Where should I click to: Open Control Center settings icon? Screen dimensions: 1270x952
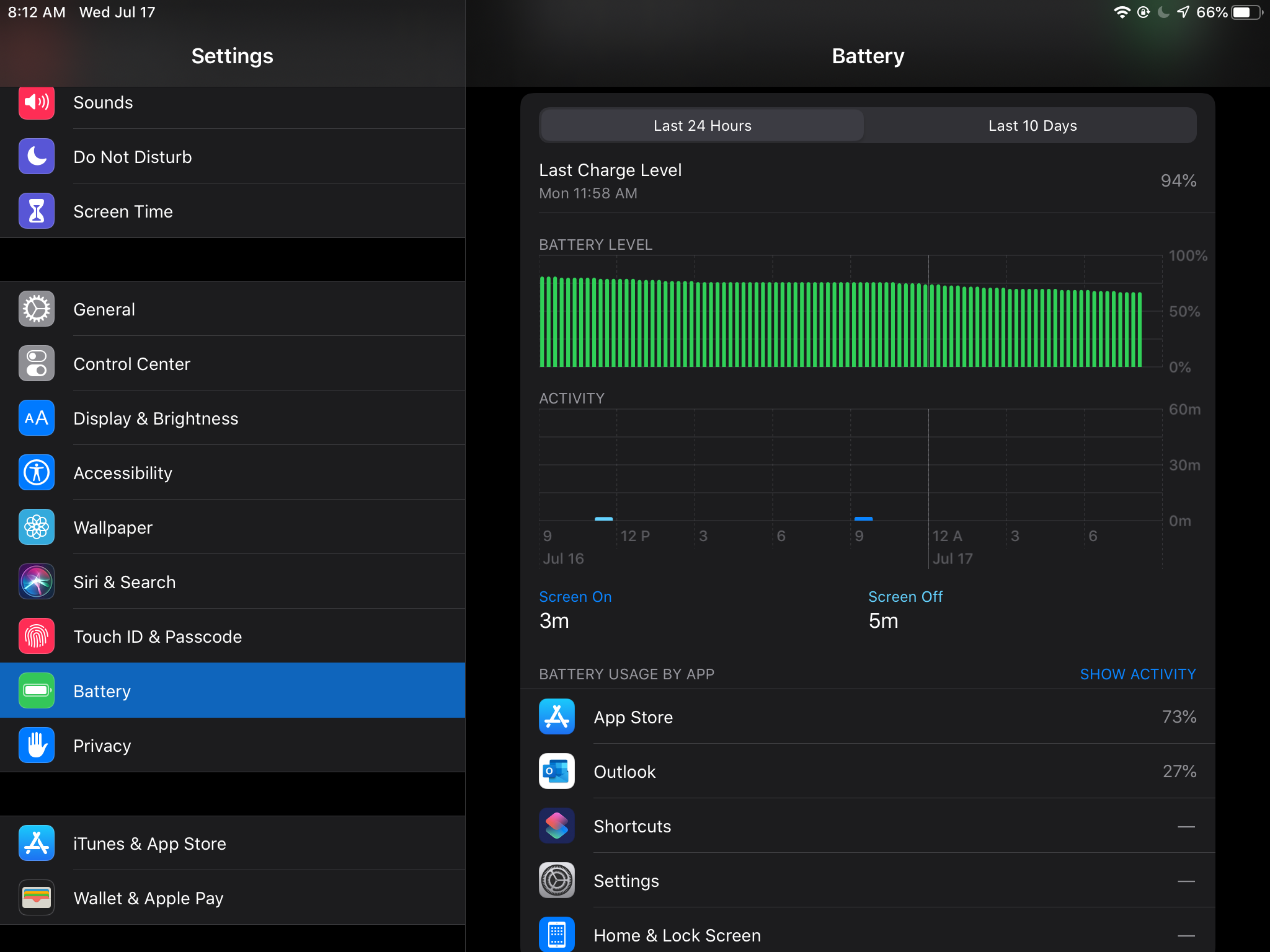click(x=37, y=364)
